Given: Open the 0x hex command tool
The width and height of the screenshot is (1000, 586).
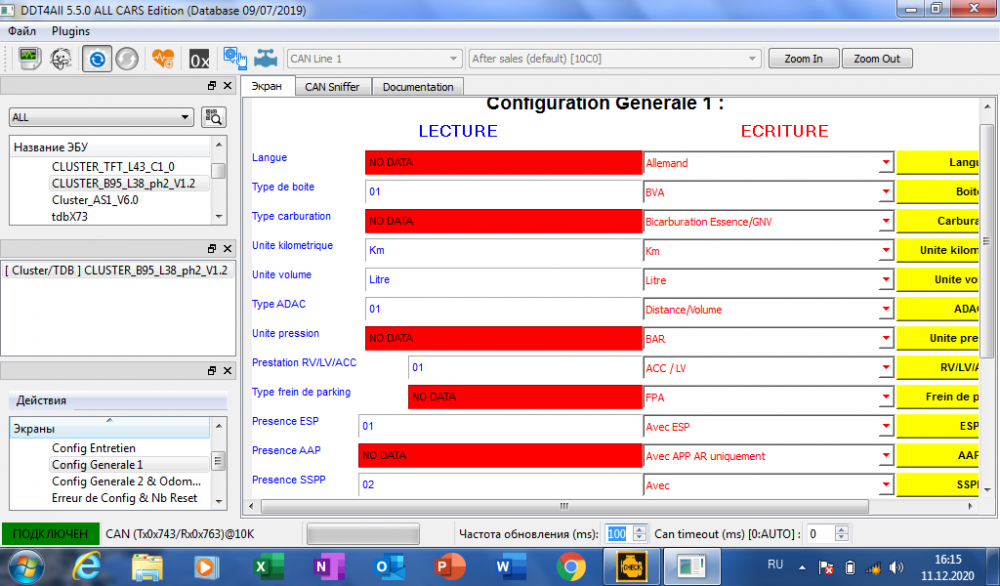Looking at the screenshot, I should click(x=199, y=59).
